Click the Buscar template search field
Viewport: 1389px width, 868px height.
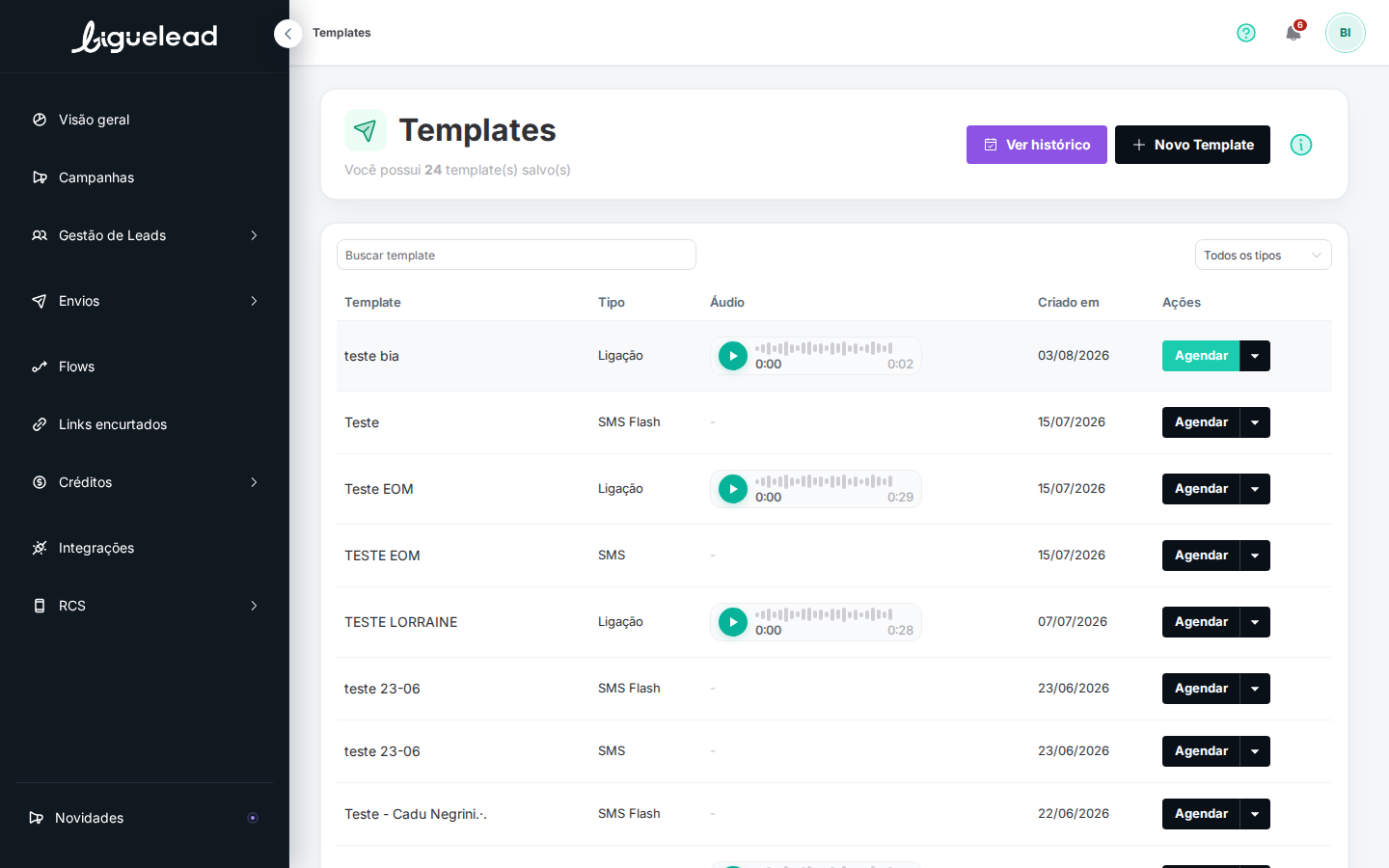(516, 255)
